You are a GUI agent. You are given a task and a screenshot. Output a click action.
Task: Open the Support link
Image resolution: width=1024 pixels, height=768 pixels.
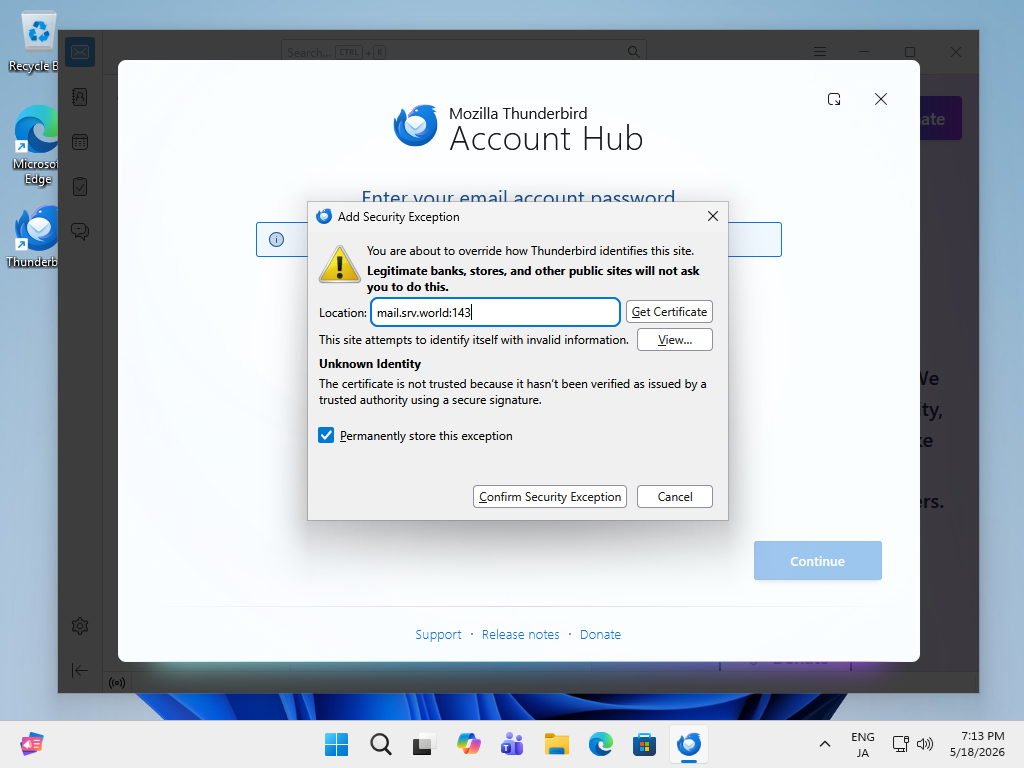click(x=438, y=635)
